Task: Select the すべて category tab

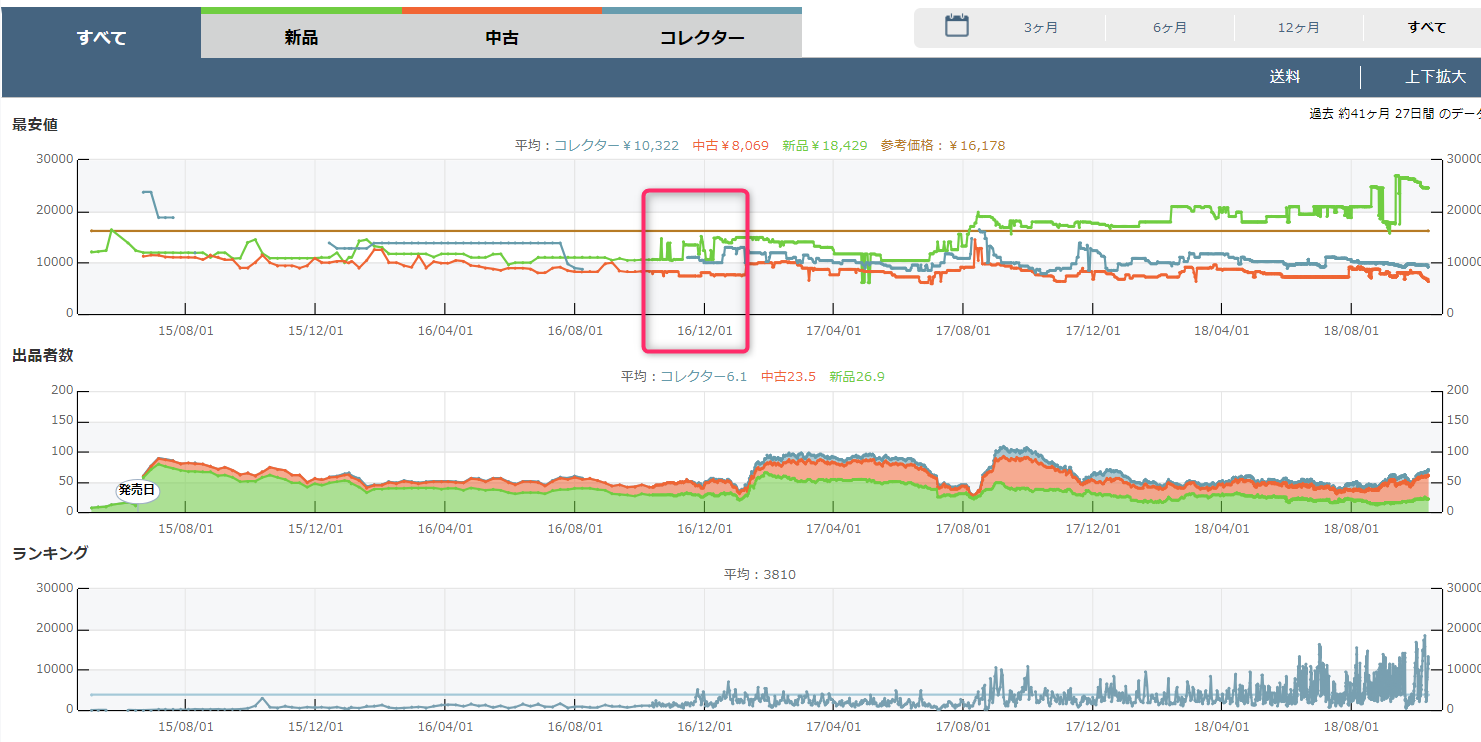Action: click(x=101, y=38)
